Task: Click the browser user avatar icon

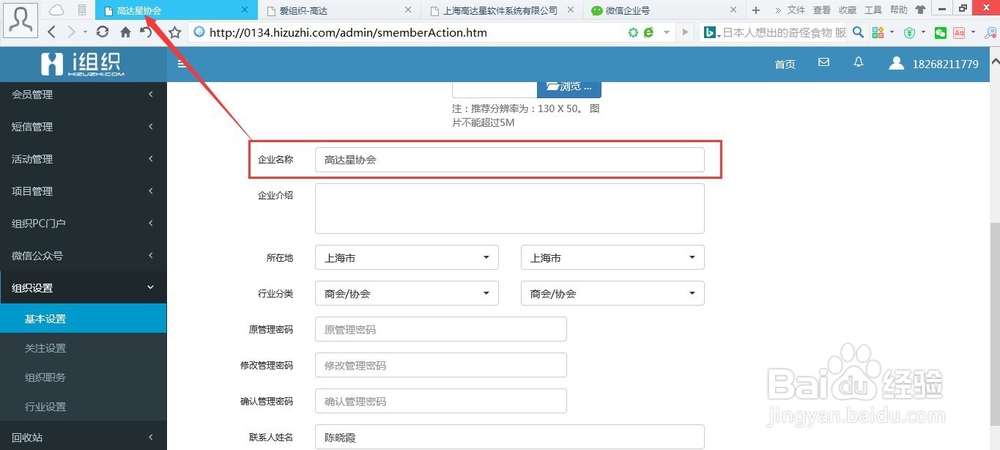Action: click(20, 20)
